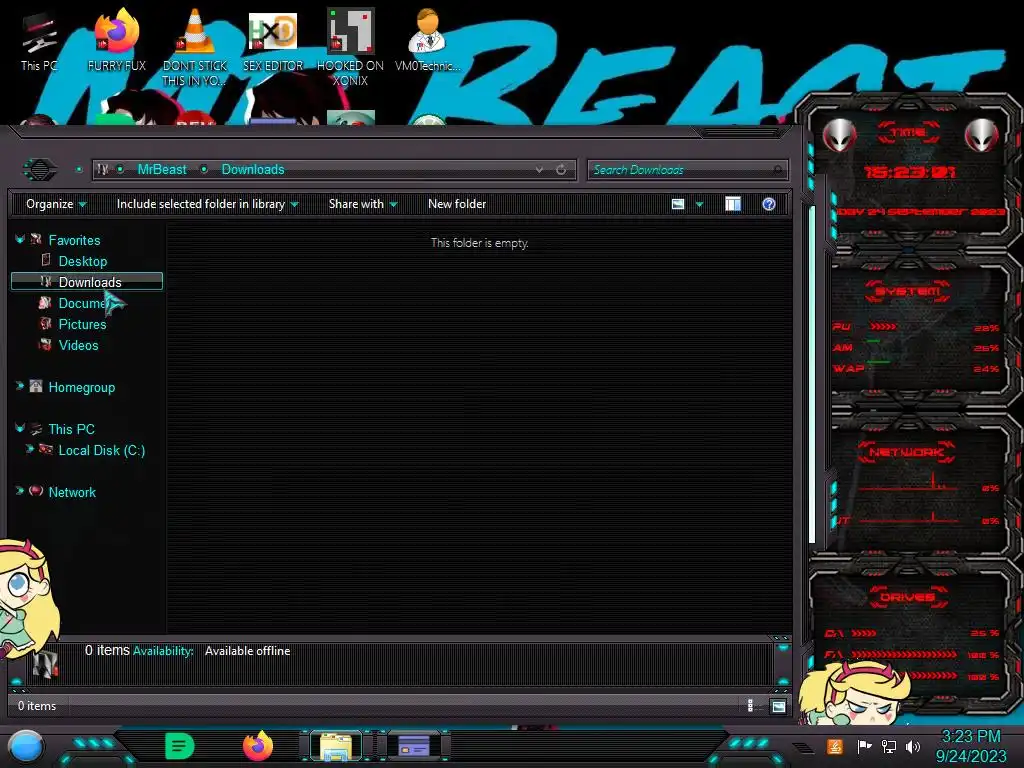Click the Favorites star icon
The image size is (1024, 768).
(x=36, y=240)
